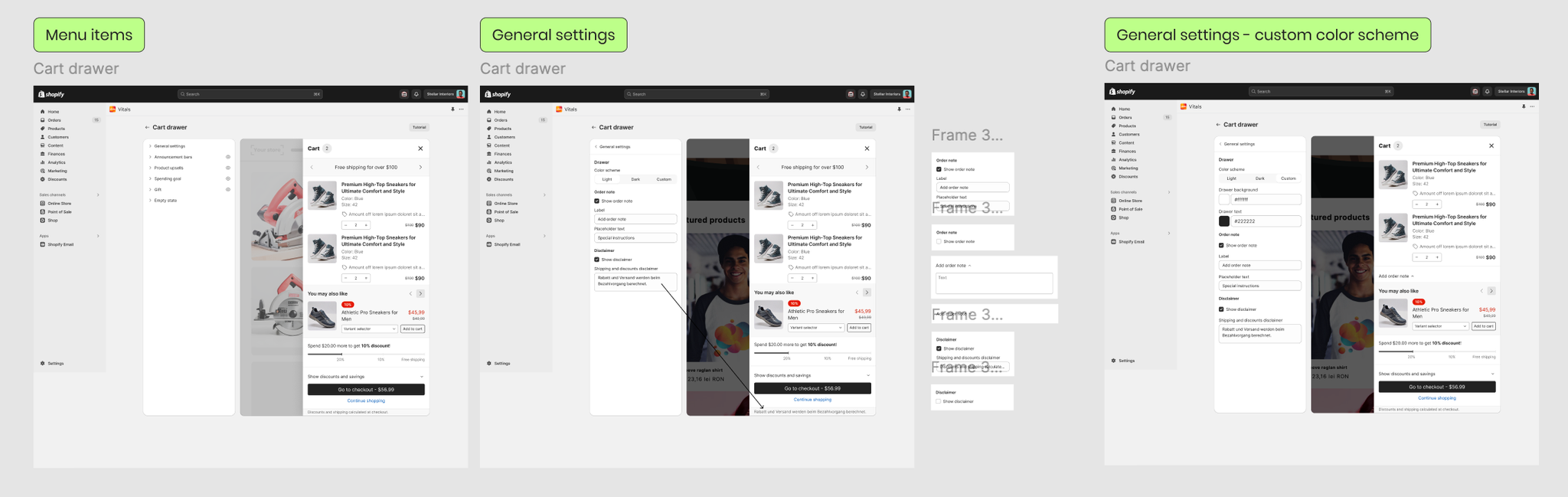
Task: Open Analytics in Menu items frame sidebar
Action: (56, 162)
